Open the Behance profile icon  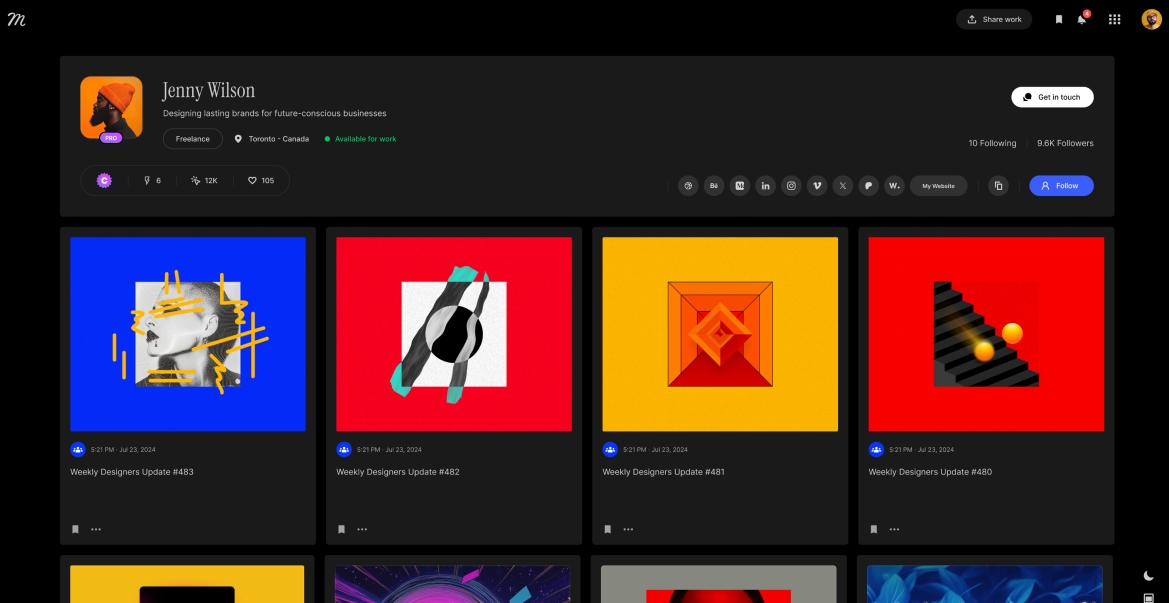pyautogui.click(x=714, y=186)
